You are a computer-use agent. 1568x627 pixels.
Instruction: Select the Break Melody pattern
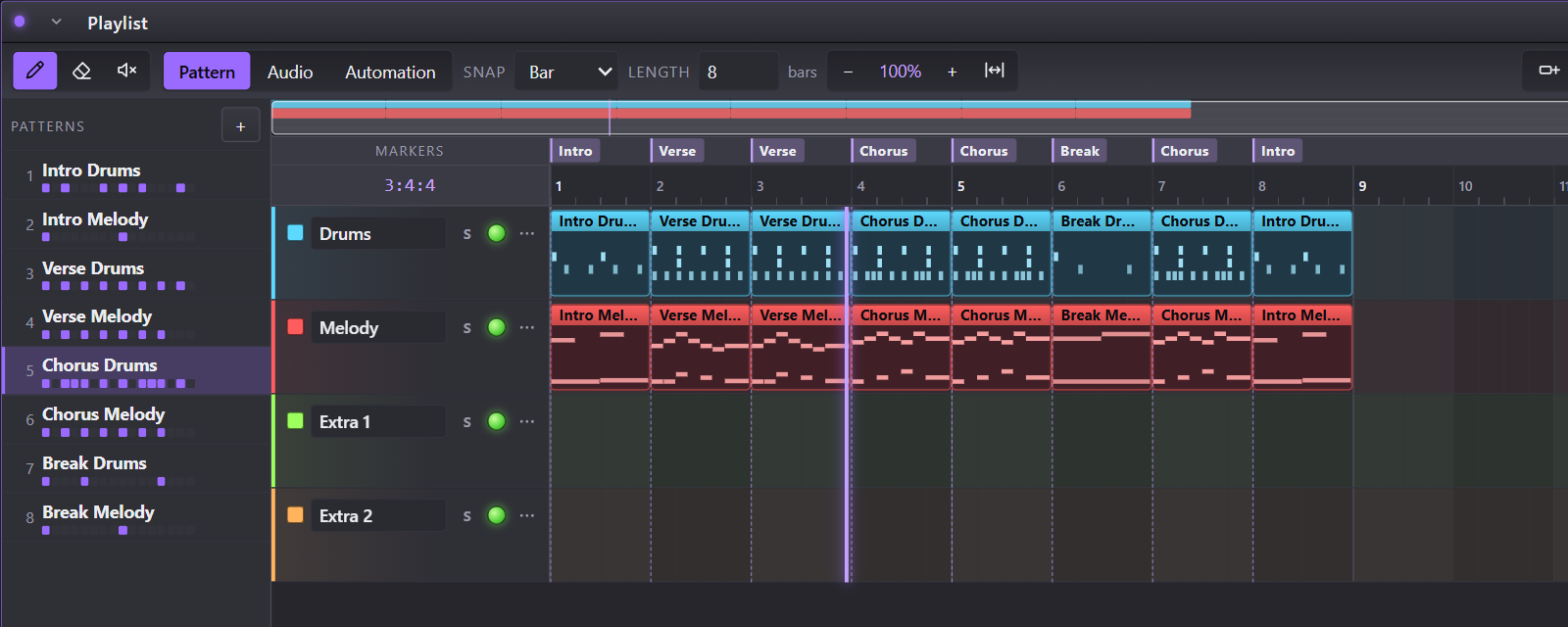coord(136,517)
